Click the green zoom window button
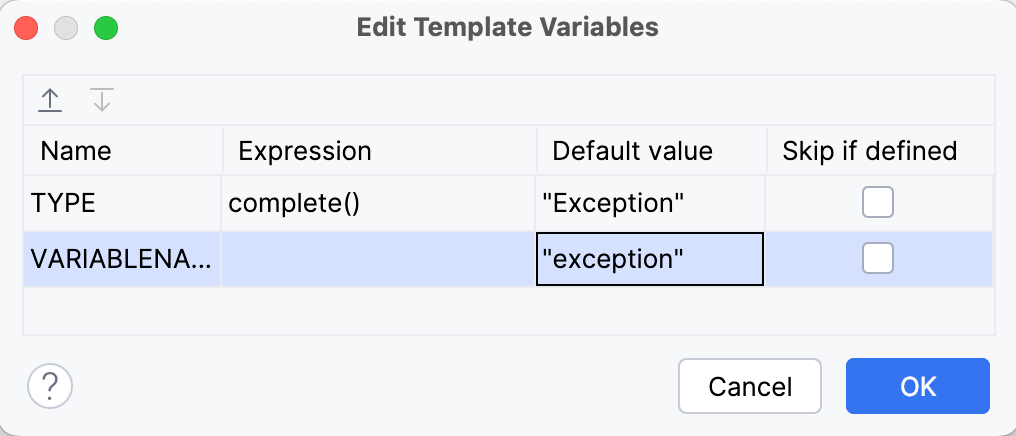Image resolution: width=1016 pixels, height=436 pixels. tap(106, 27)
